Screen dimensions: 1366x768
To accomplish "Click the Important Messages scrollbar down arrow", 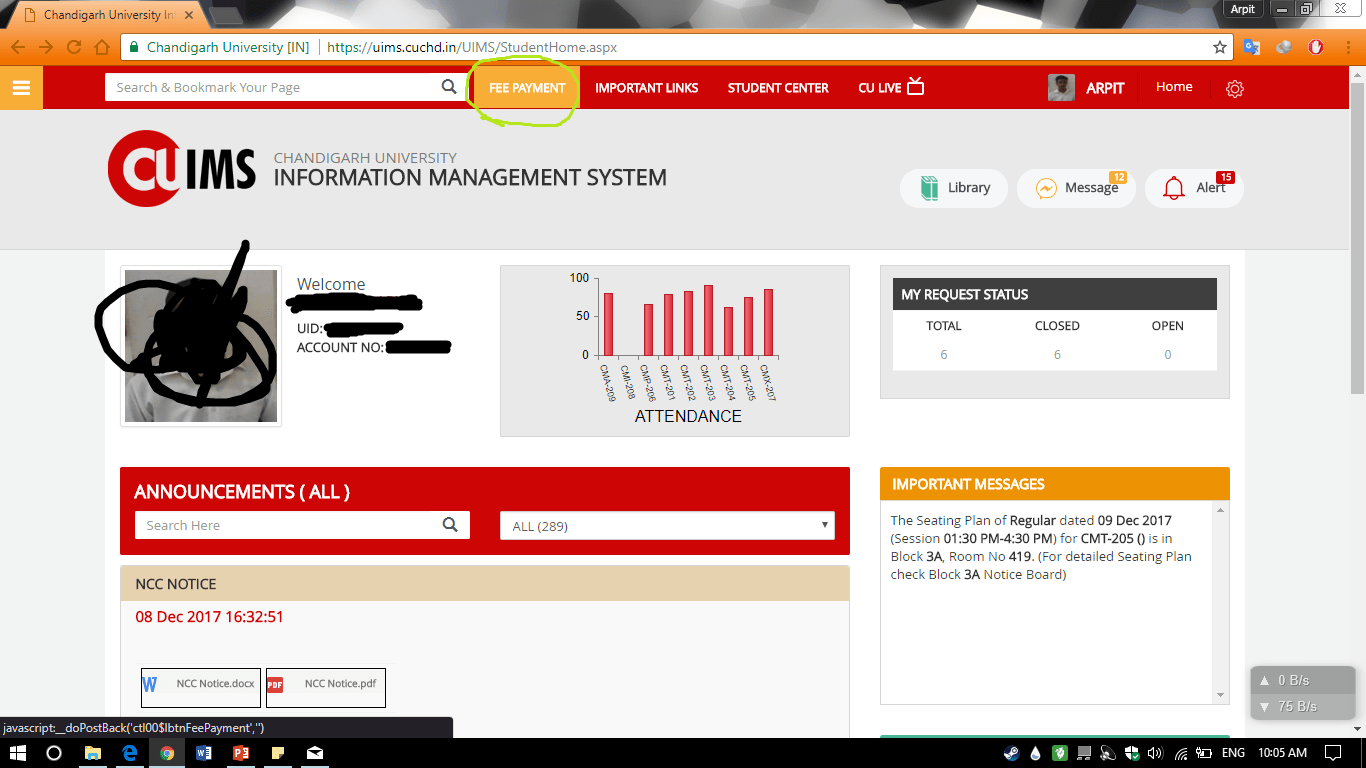I will click(1221, 696).
